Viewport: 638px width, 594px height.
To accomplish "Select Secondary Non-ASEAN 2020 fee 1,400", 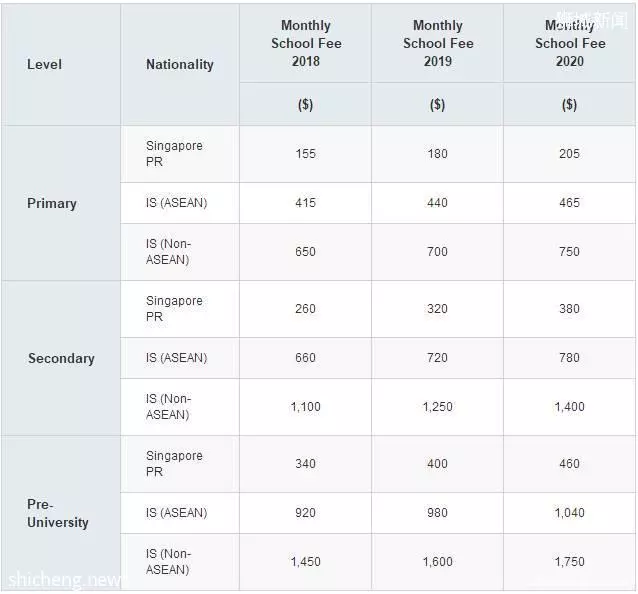I will [x=569, y=406].
